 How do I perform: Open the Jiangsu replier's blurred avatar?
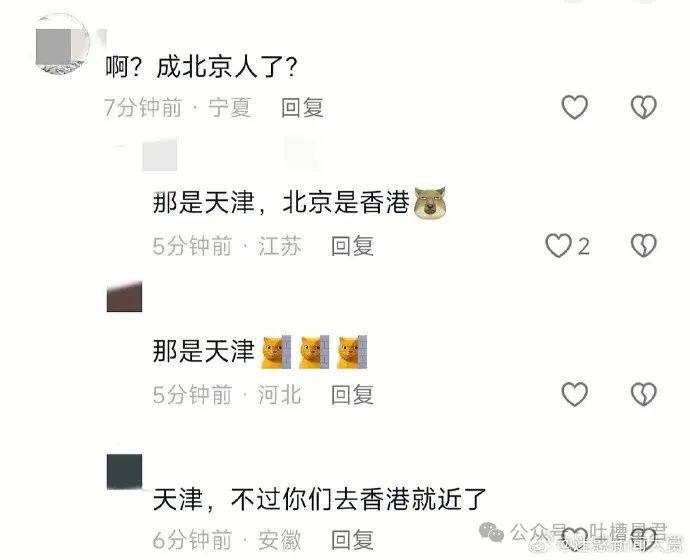pyautogui.click(x=159, y=154)
